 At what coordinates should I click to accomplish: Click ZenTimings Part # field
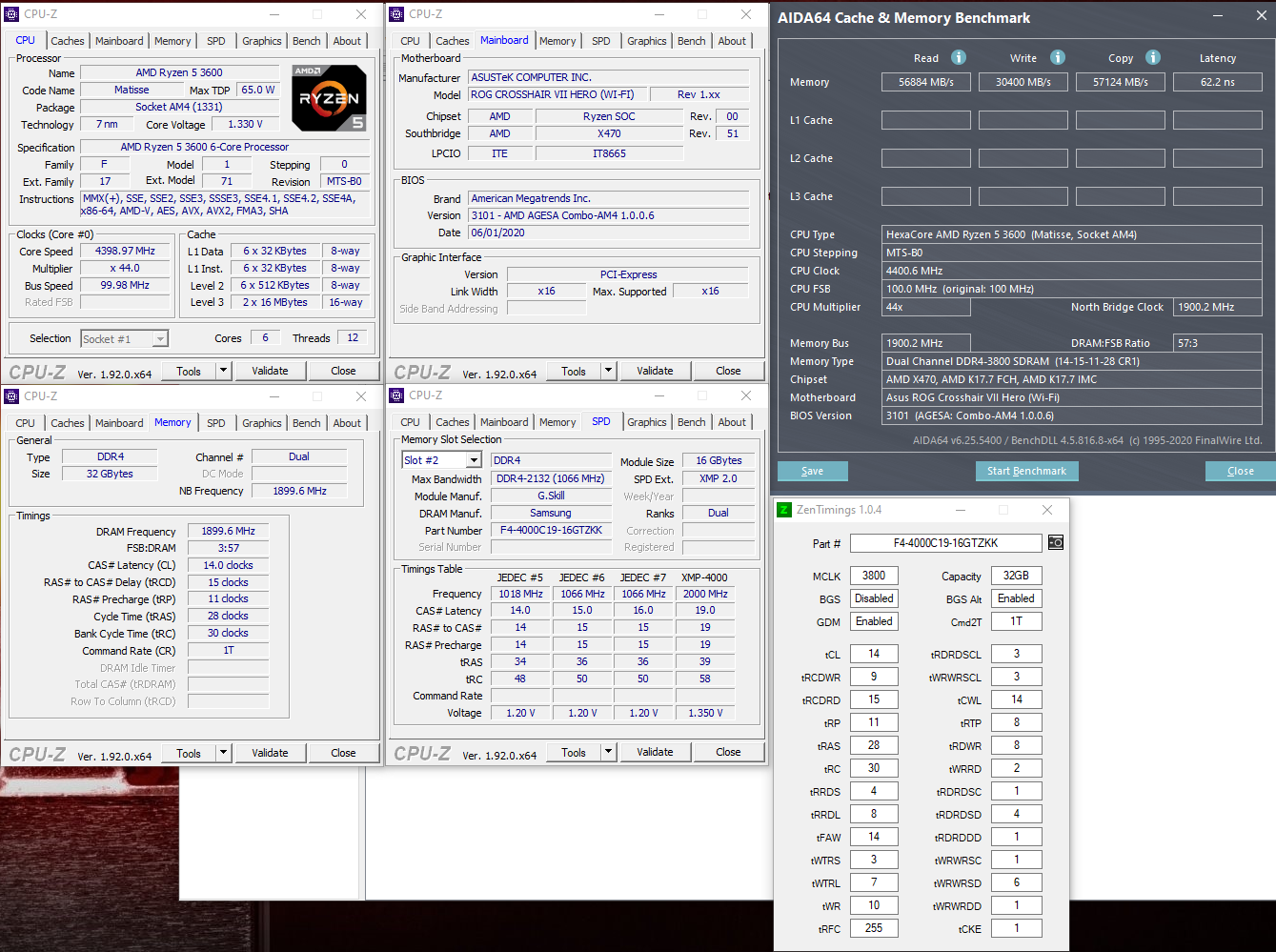tap(945, 543)
